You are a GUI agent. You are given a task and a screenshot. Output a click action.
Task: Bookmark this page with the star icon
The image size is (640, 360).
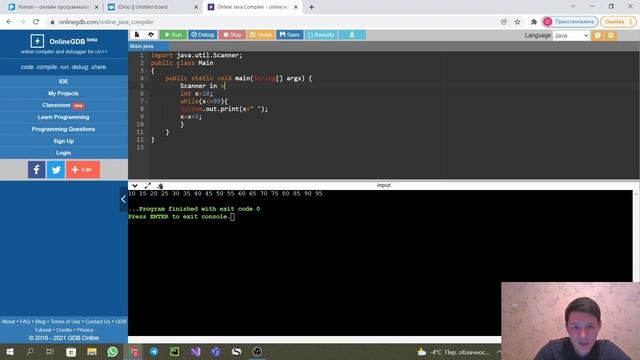[518, 22]
